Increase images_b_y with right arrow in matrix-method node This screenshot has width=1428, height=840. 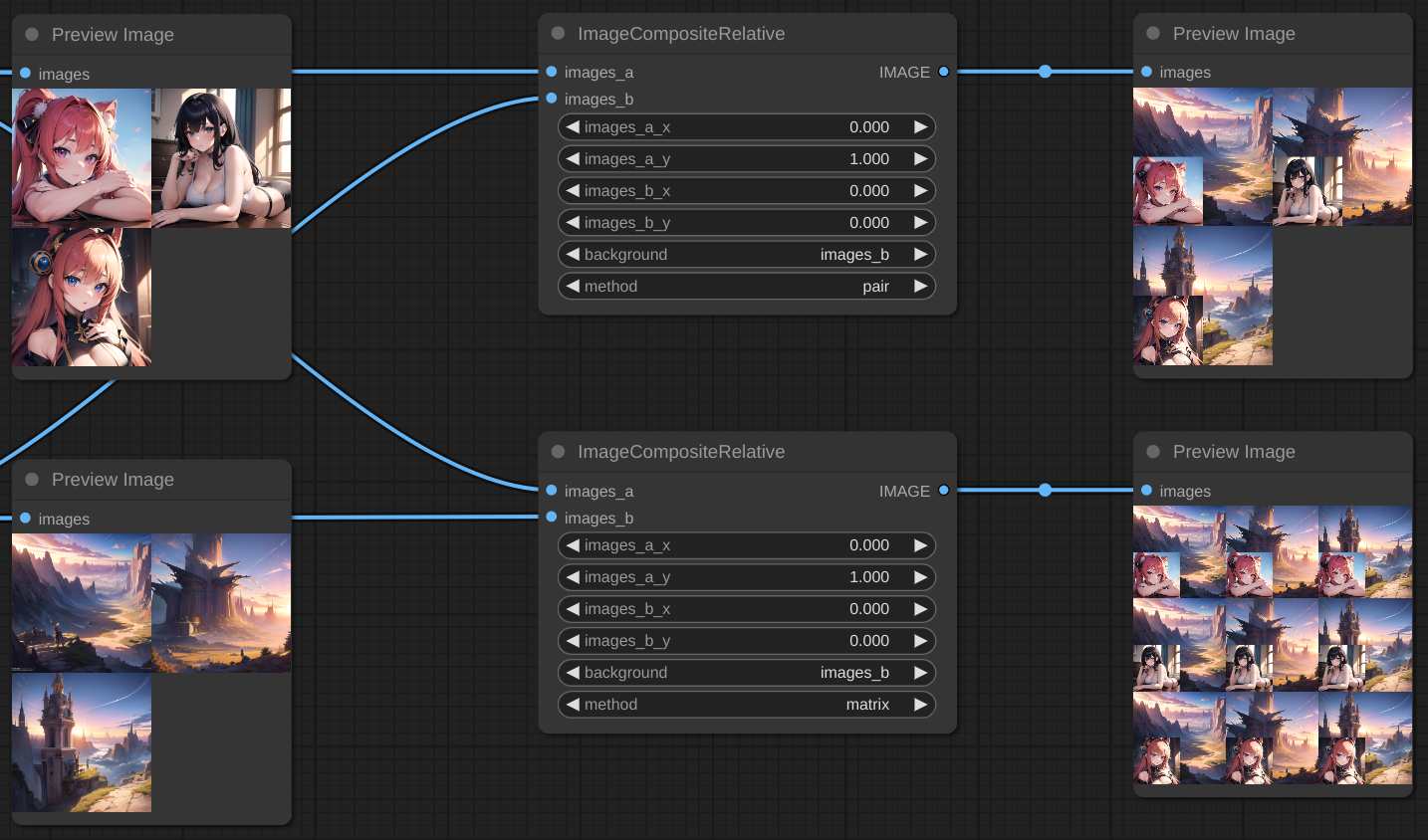click(921, 641)
